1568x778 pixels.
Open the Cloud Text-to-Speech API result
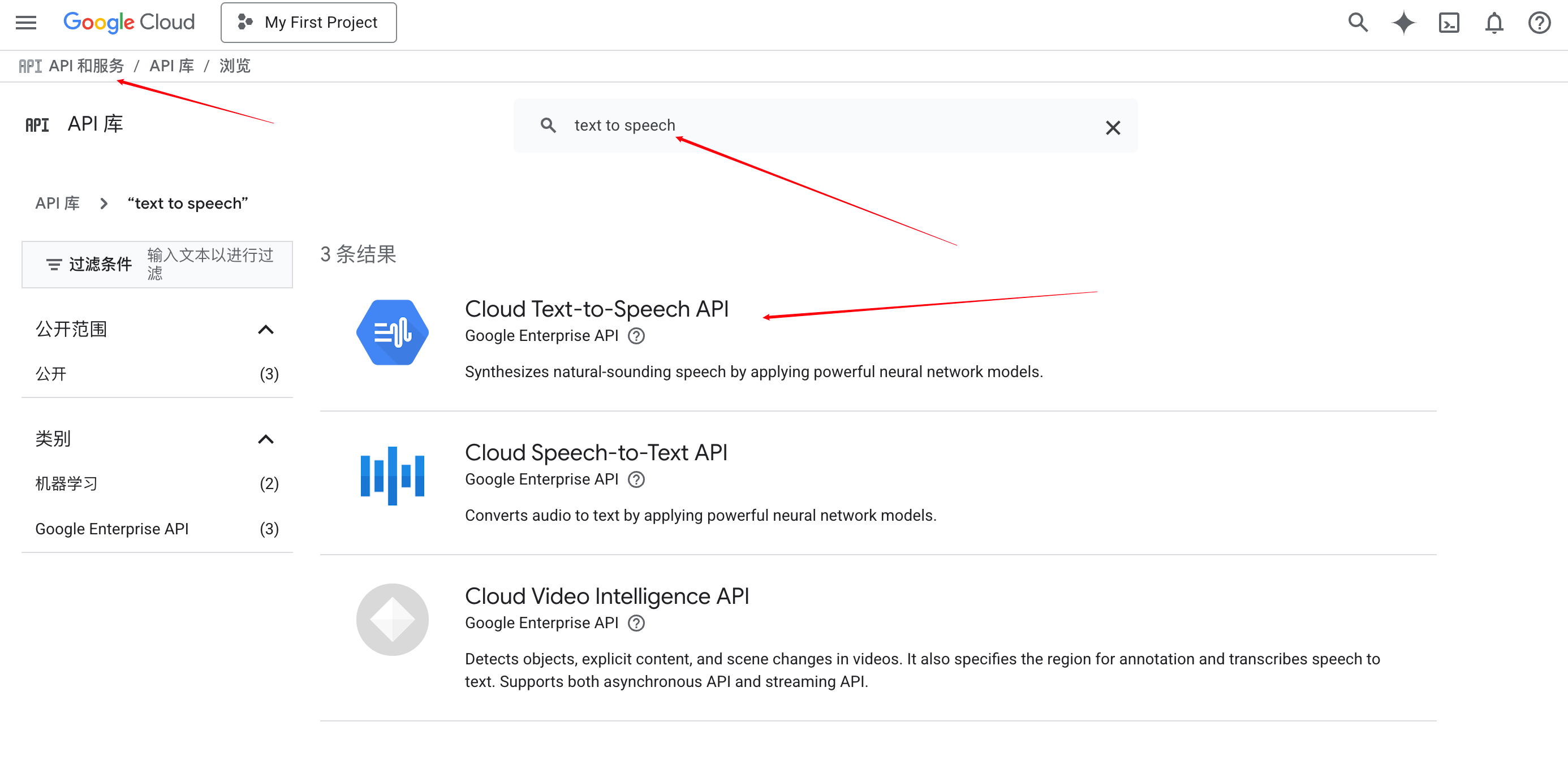pyautogui.click(x=596, y=309)
